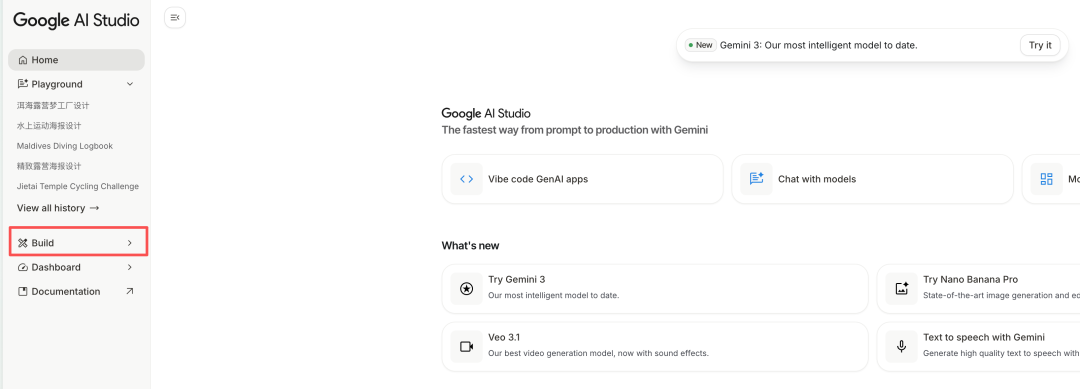The height and width of the screenshot is (389, 1080).
Task: Click the Documentation book icon
Action: click(23, 291)
